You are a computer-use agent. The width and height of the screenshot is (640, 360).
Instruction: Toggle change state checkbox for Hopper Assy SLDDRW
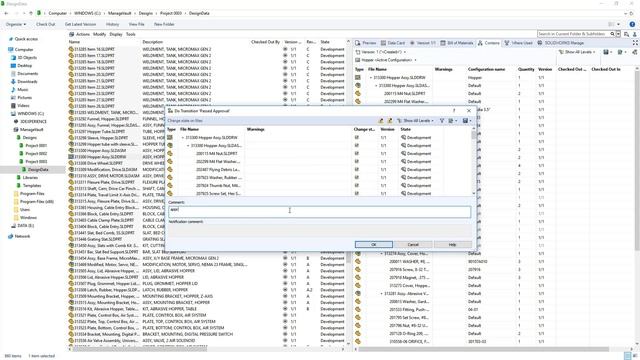[x=357, y=138]
